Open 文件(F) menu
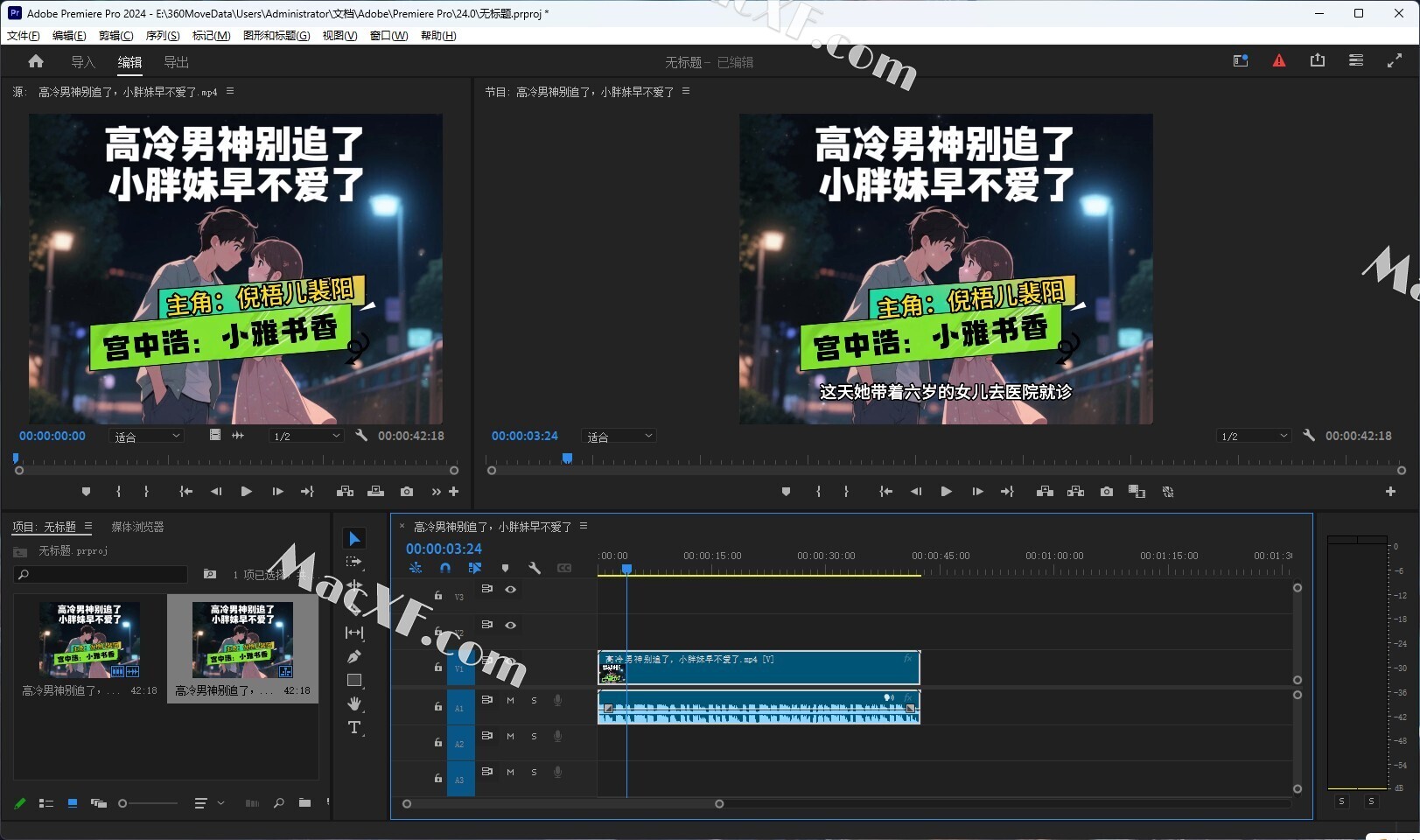This screenshot has height=840, width=1420. point(24,35)
